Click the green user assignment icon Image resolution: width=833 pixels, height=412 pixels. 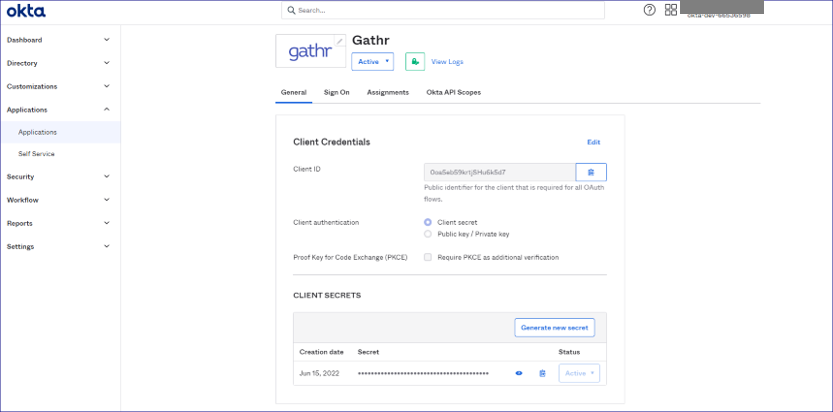click(x=415, y=62)
